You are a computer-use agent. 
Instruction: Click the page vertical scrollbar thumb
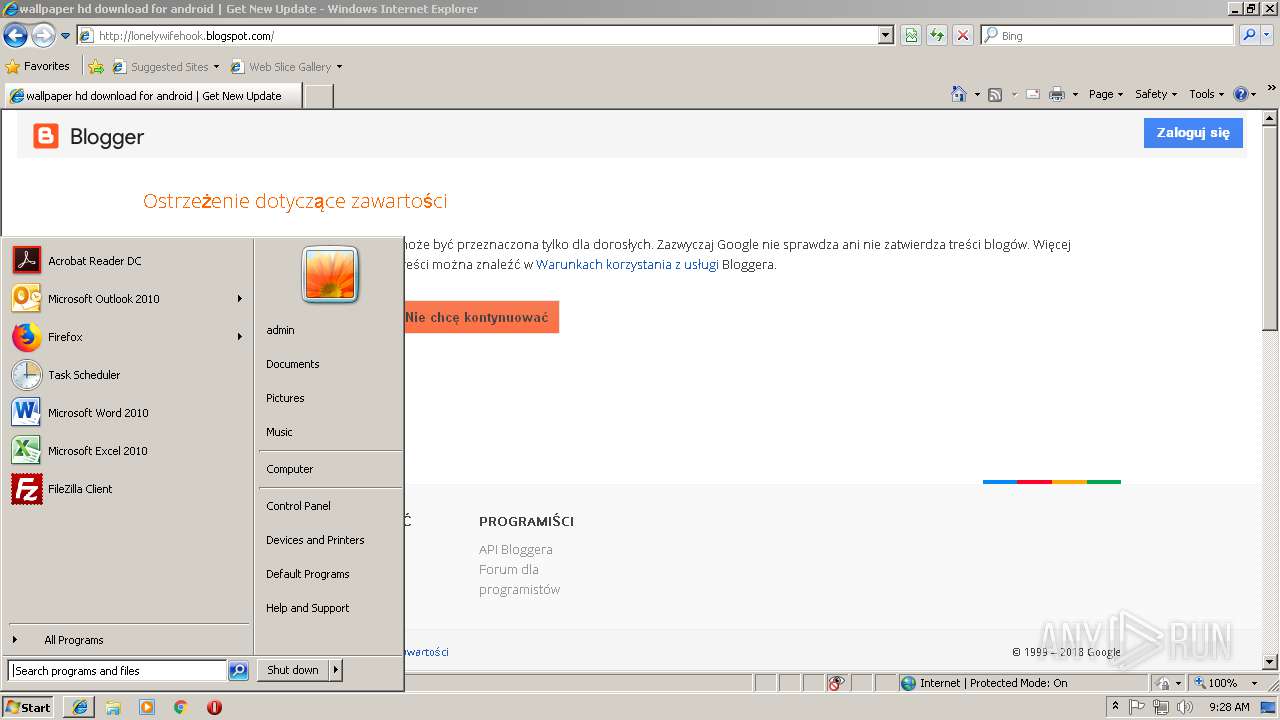pyautogui.click(x=1270, y=228)
